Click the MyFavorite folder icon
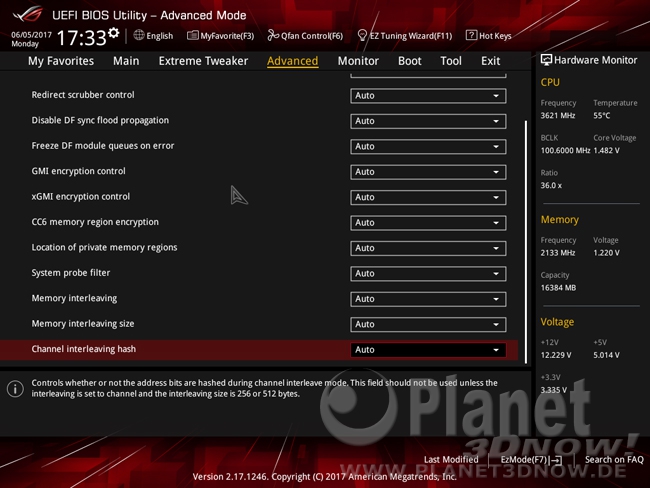The image size is (650, 488). (x=192, y=35)
